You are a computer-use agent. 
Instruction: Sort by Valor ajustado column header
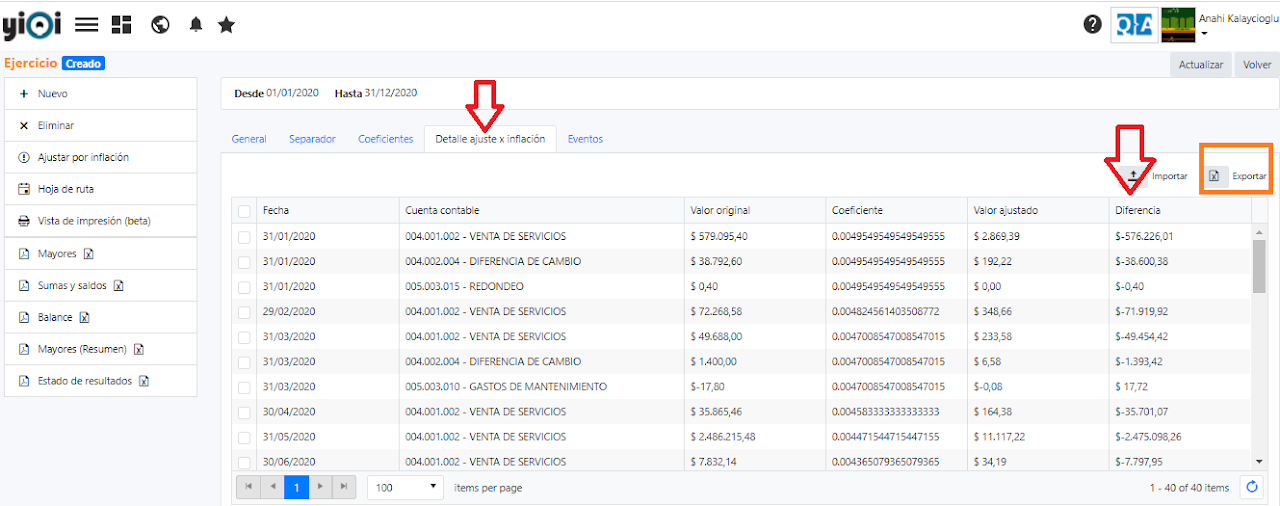coord(1038,210)
